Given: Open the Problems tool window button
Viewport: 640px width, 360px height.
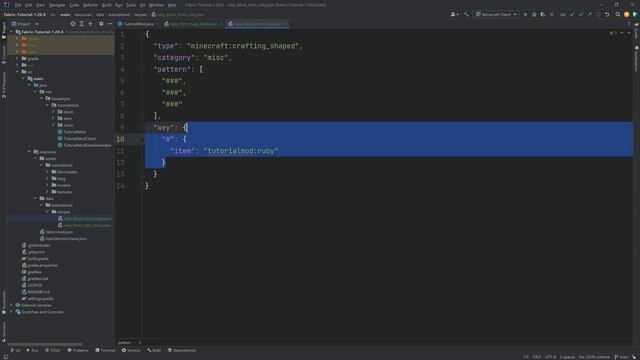Looking at the screenshot, I should [78, 350].
